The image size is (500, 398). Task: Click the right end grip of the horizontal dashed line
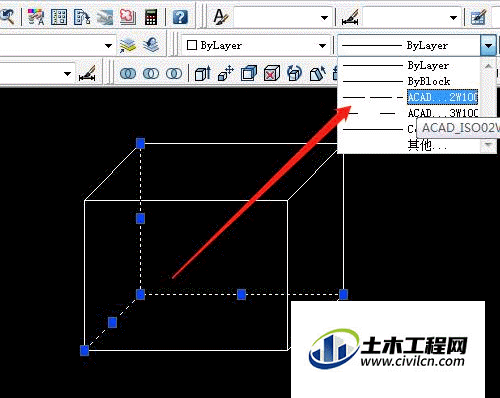pos(343,294)
